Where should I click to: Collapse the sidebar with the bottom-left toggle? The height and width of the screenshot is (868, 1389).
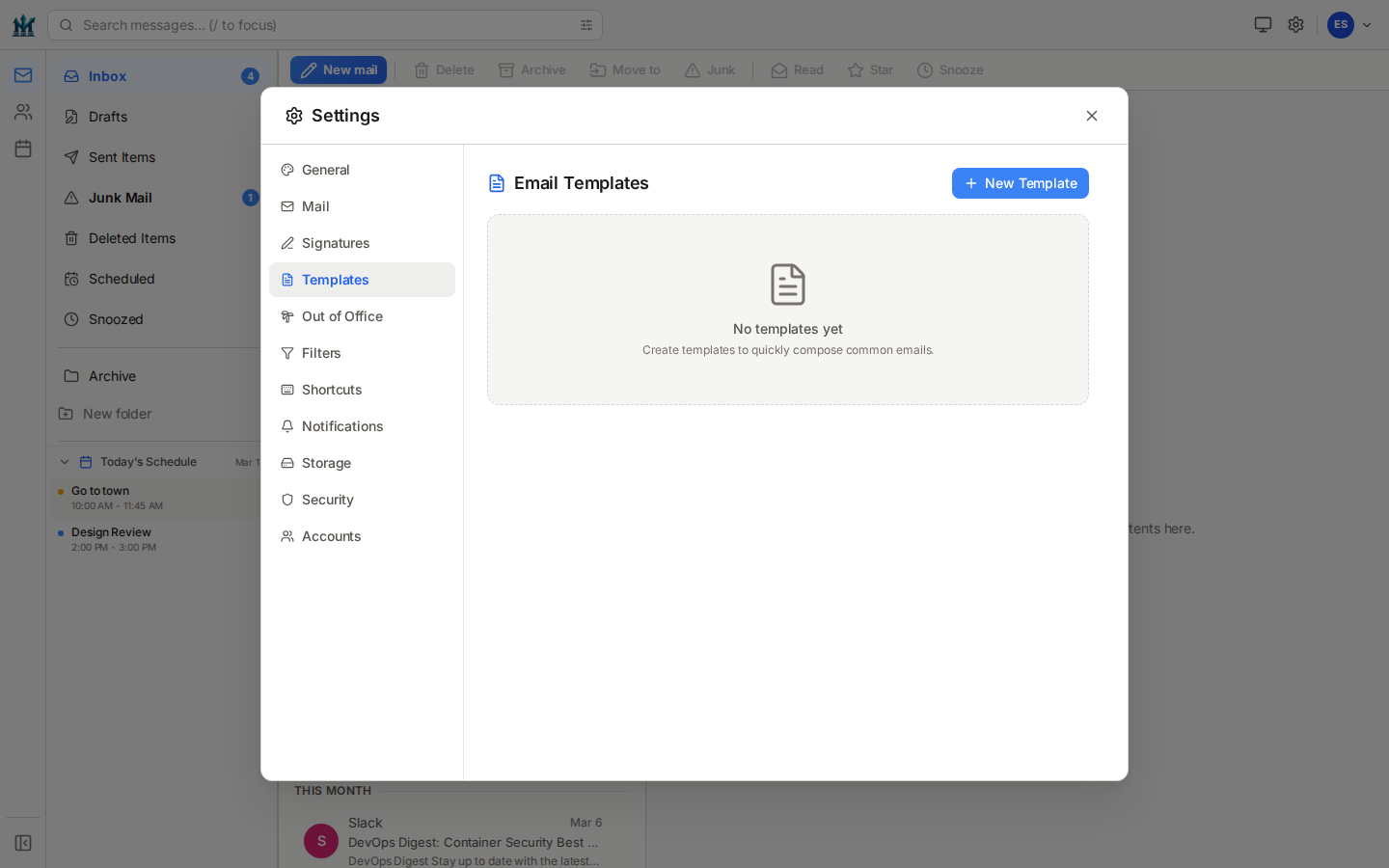click(22, 842)
